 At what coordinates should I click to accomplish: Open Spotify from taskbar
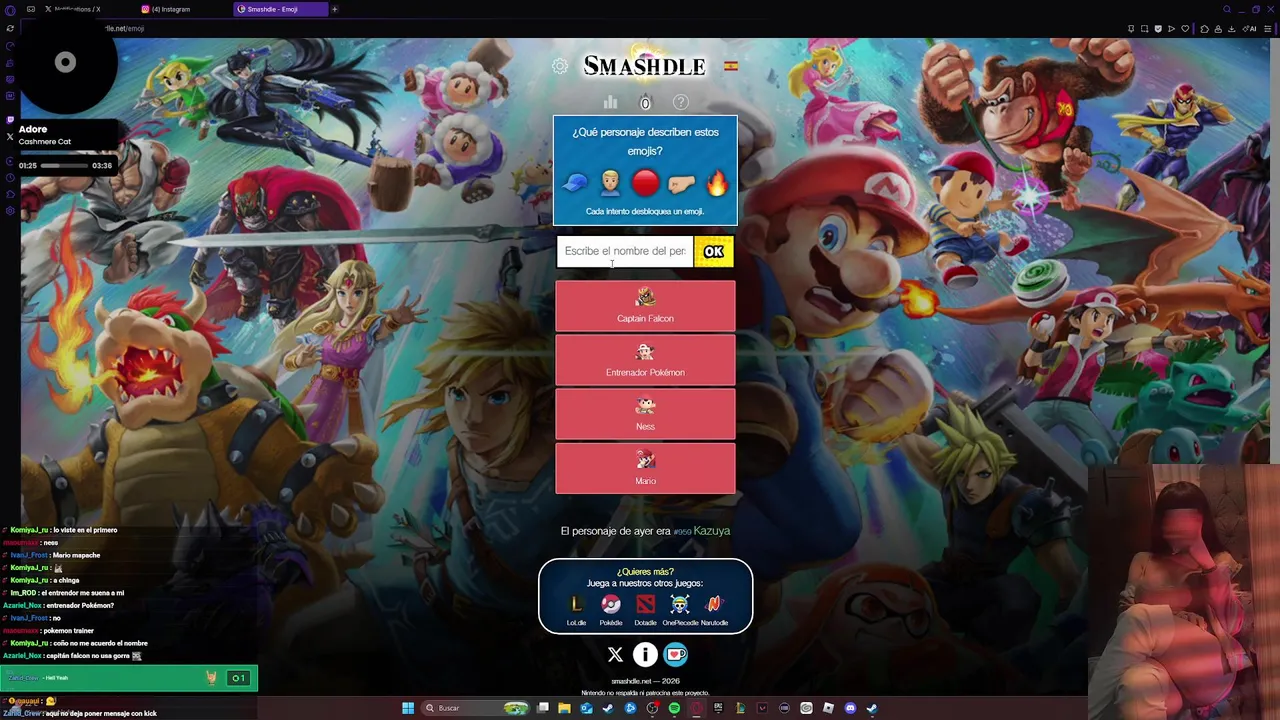point(674,708)
